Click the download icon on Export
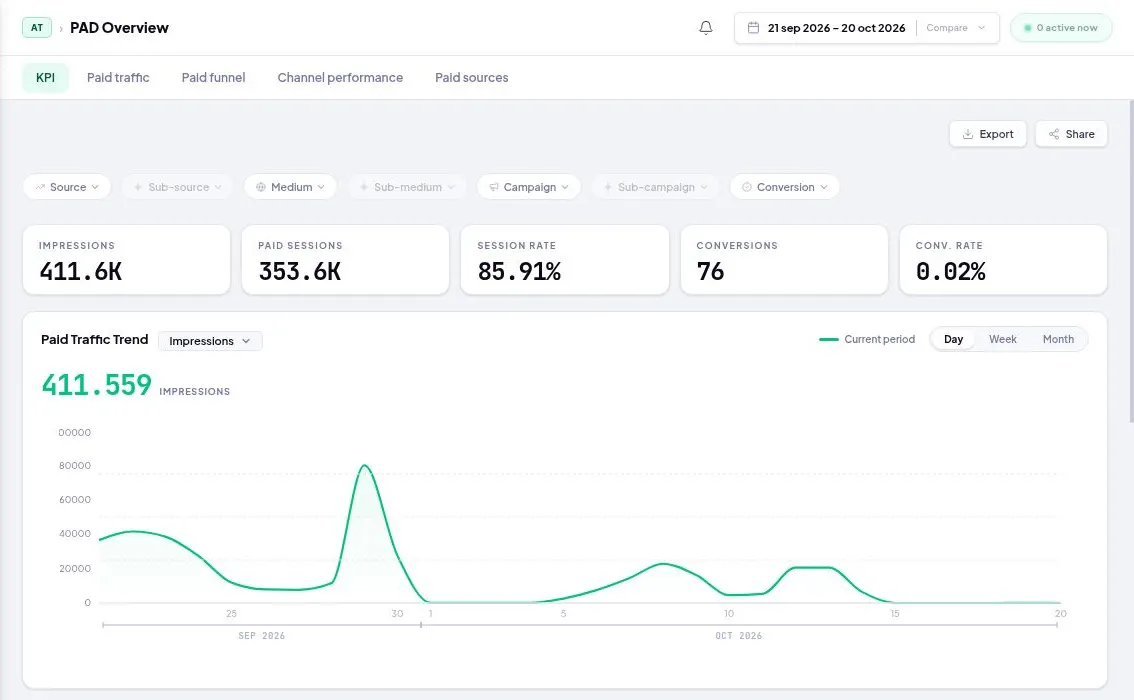 tap(968, 134)
